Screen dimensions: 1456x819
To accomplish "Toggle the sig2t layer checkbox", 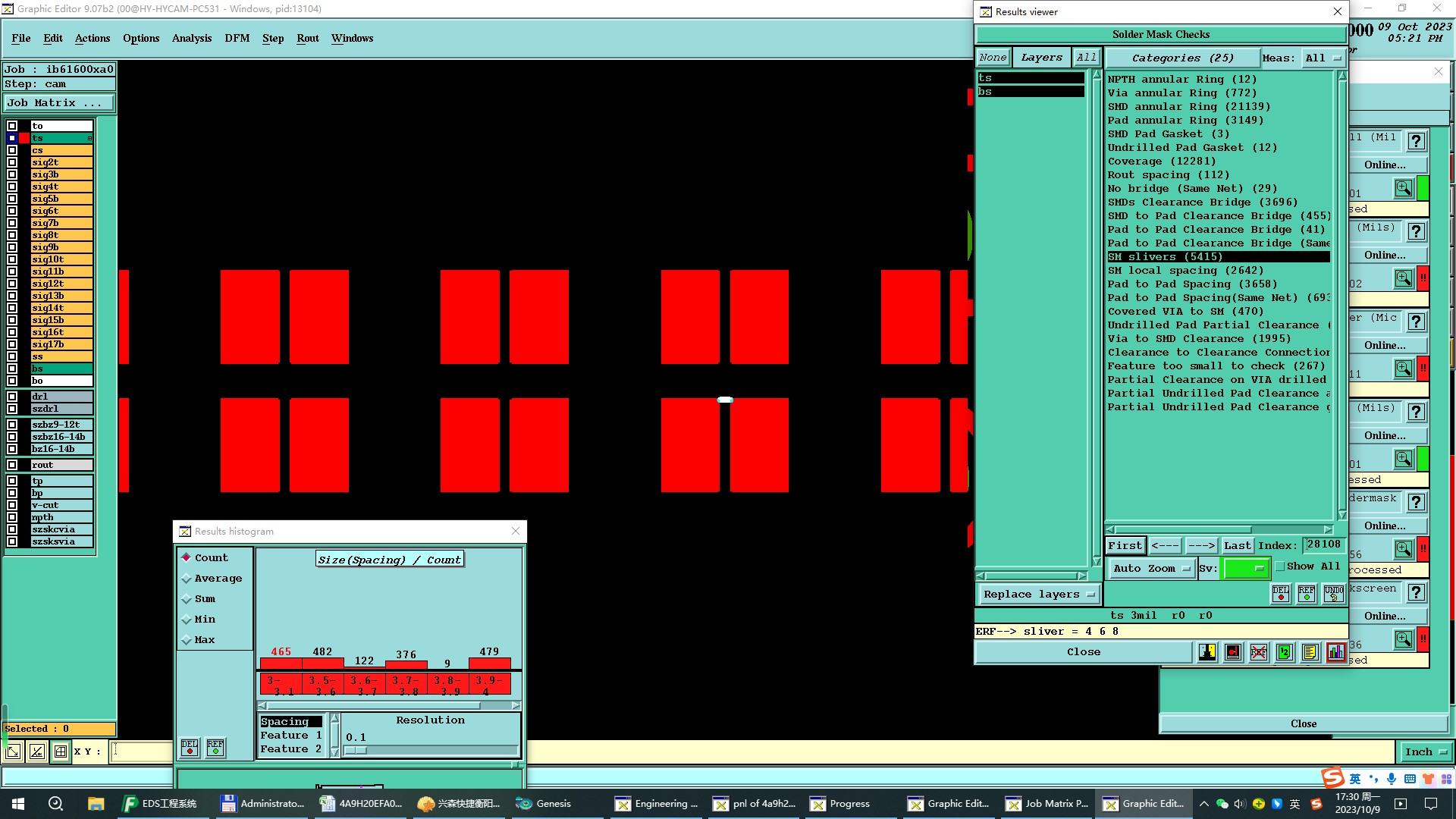I will 12,162.
